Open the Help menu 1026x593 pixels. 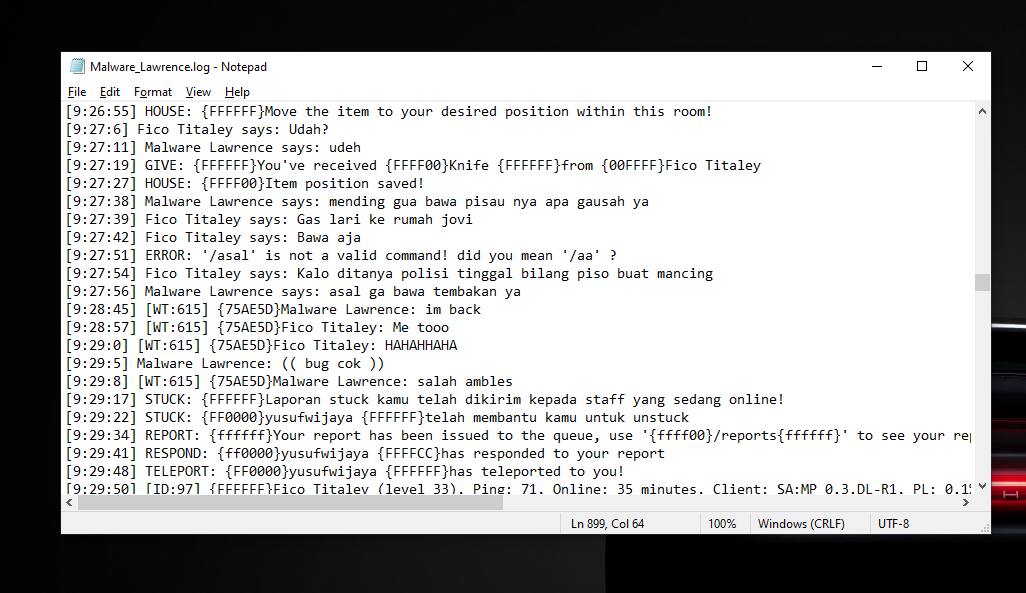point(237,92)
